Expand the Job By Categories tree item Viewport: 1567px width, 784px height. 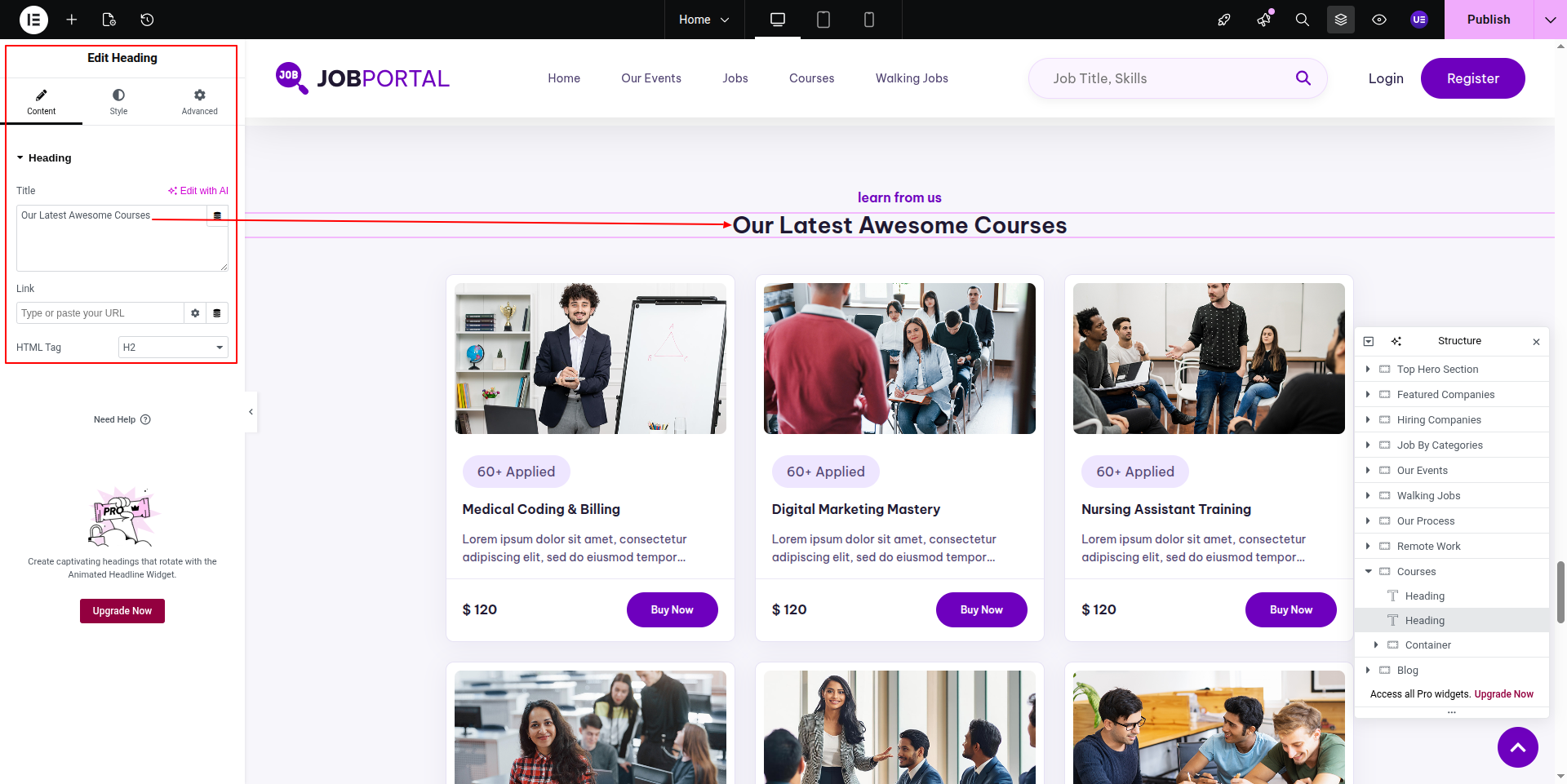(1368, 445)
